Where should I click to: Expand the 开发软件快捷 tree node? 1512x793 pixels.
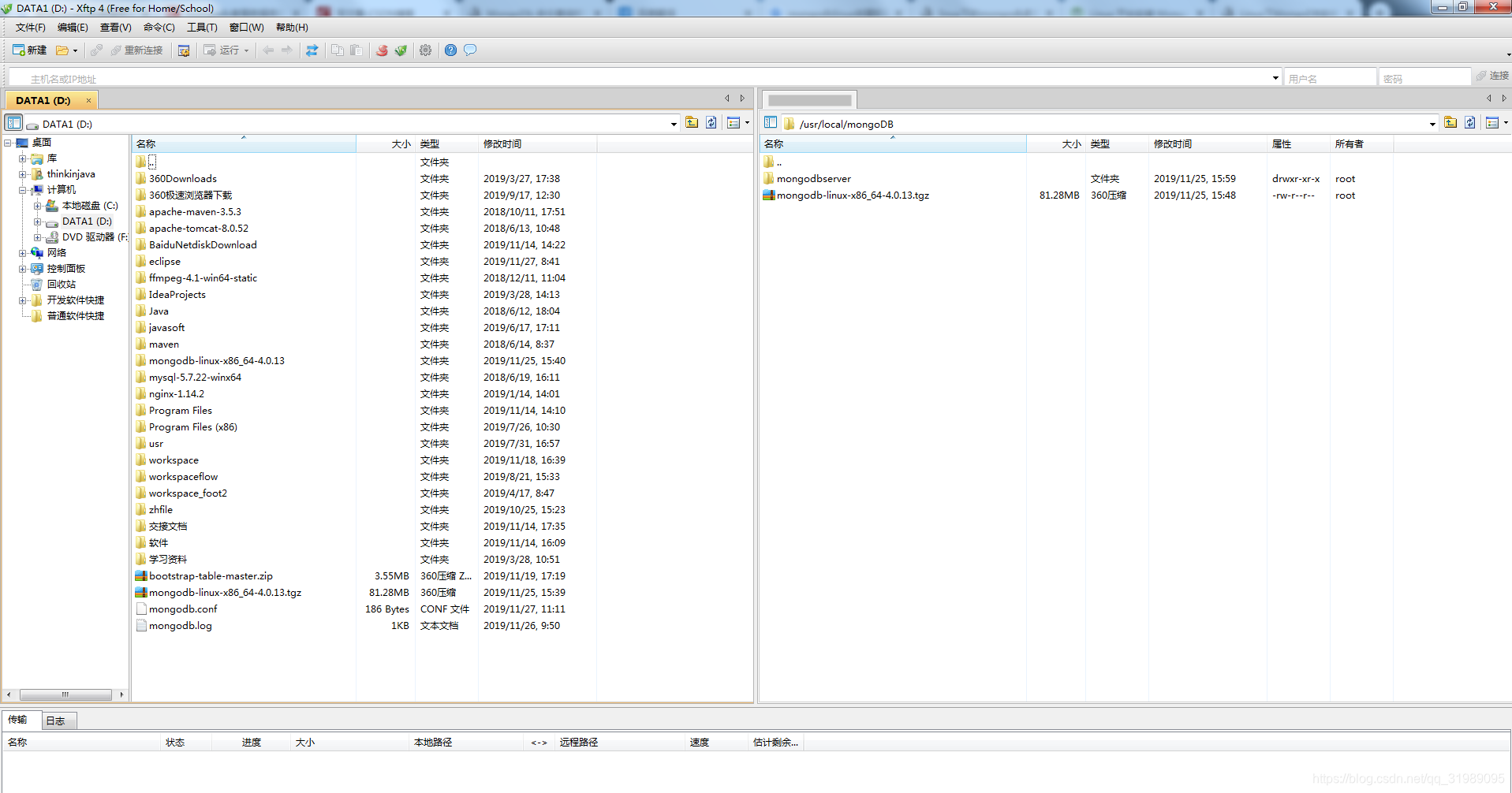click(23, 300)
